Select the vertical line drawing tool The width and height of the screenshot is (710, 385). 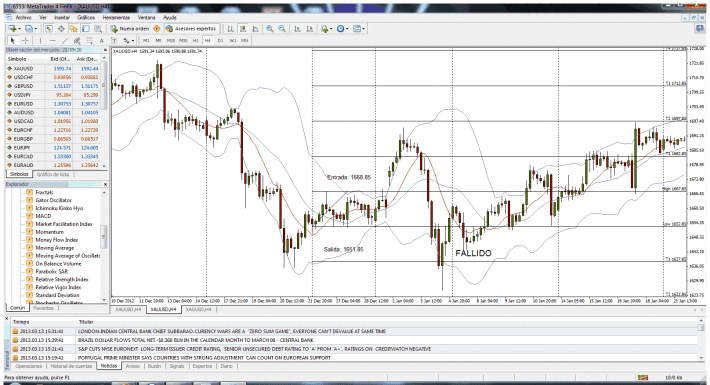point(40,40)
